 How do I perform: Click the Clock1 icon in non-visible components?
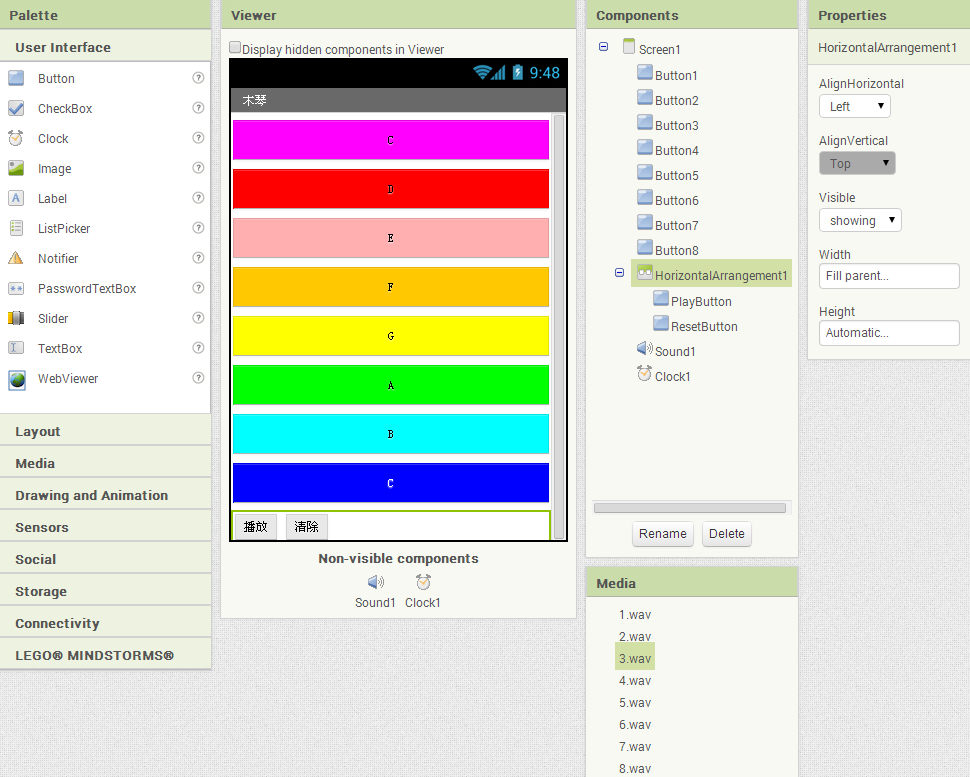pos(423,582)
